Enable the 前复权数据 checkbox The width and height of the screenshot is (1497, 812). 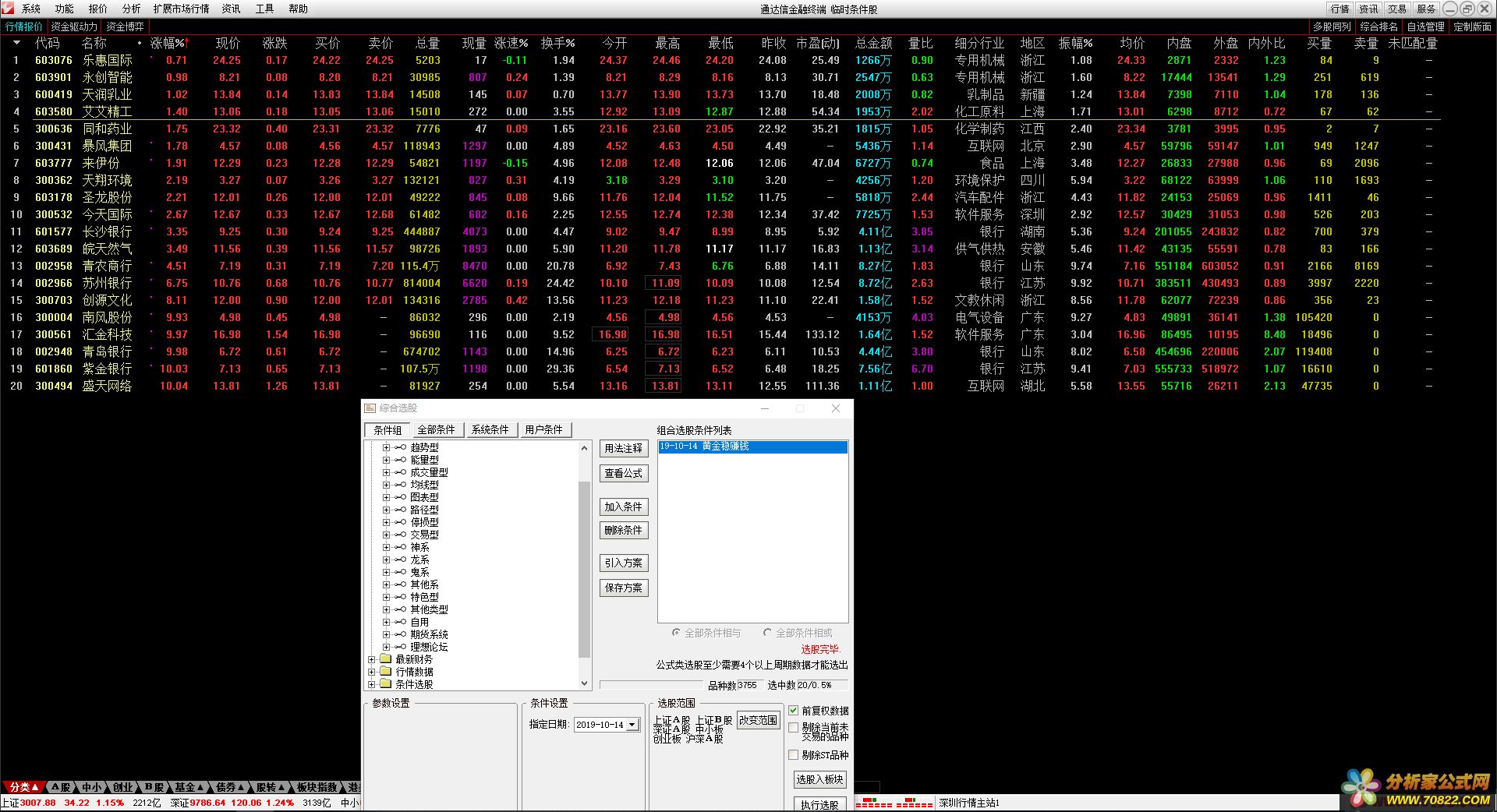coord(794,711)
